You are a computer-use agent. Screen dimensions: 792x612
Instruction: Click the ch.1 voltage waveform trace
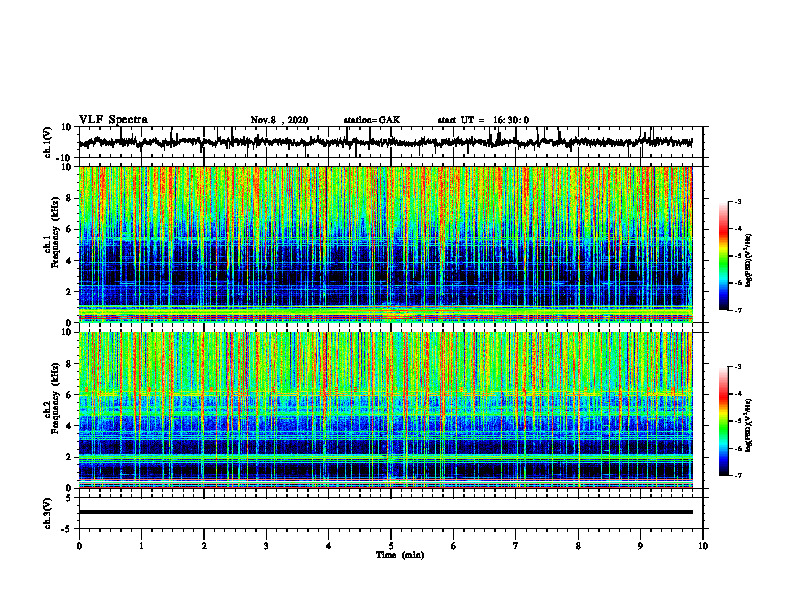point(386,142)
